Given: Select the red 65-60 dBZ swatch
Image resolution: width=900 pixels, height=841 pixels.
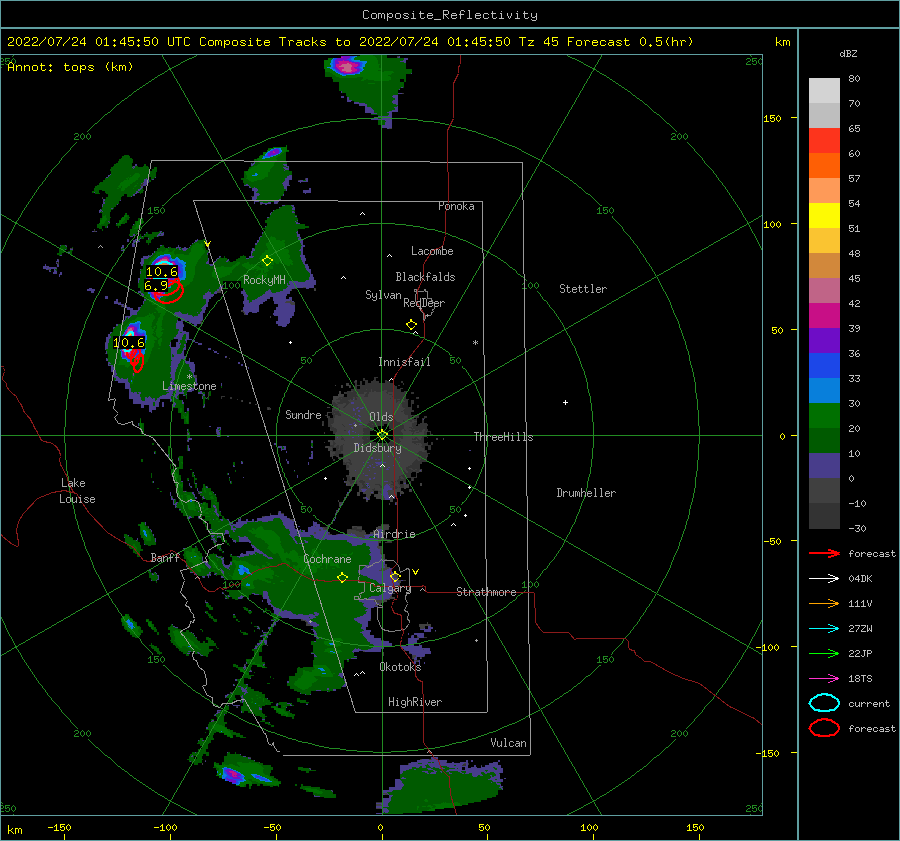Looking at the screenshot, I should coord(824,141).
